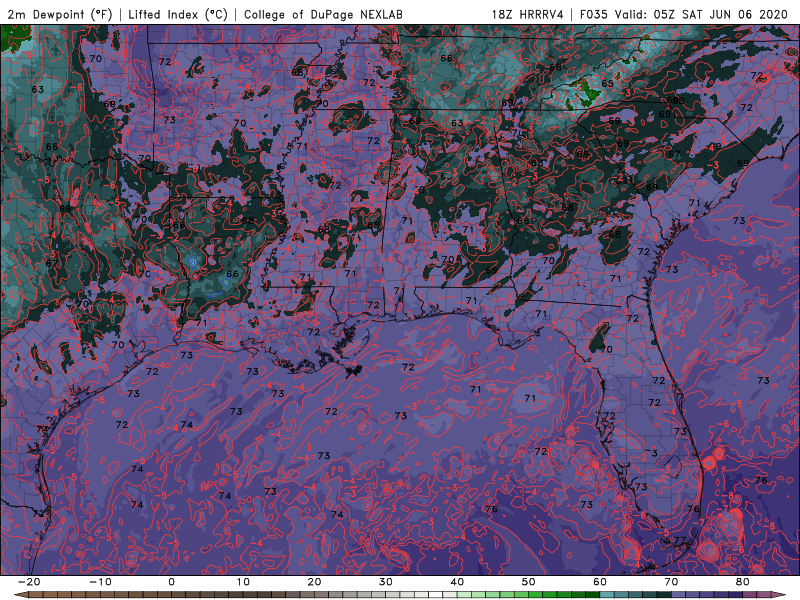Click the '50' color scale label

pyautogui.click(x=529, y=582)
